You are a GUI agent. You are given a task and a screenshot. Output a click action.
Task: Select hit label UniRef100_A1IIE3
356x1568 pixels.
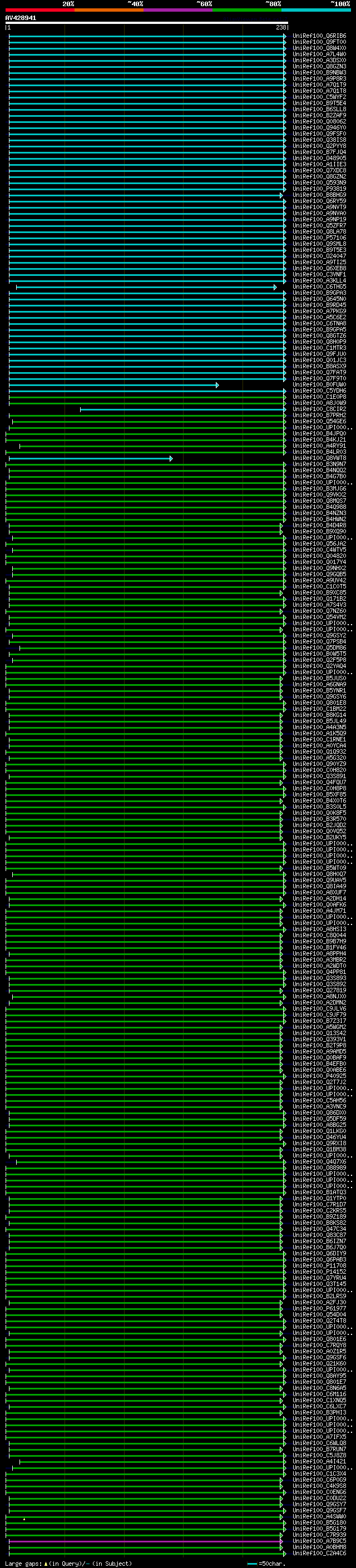319,164
